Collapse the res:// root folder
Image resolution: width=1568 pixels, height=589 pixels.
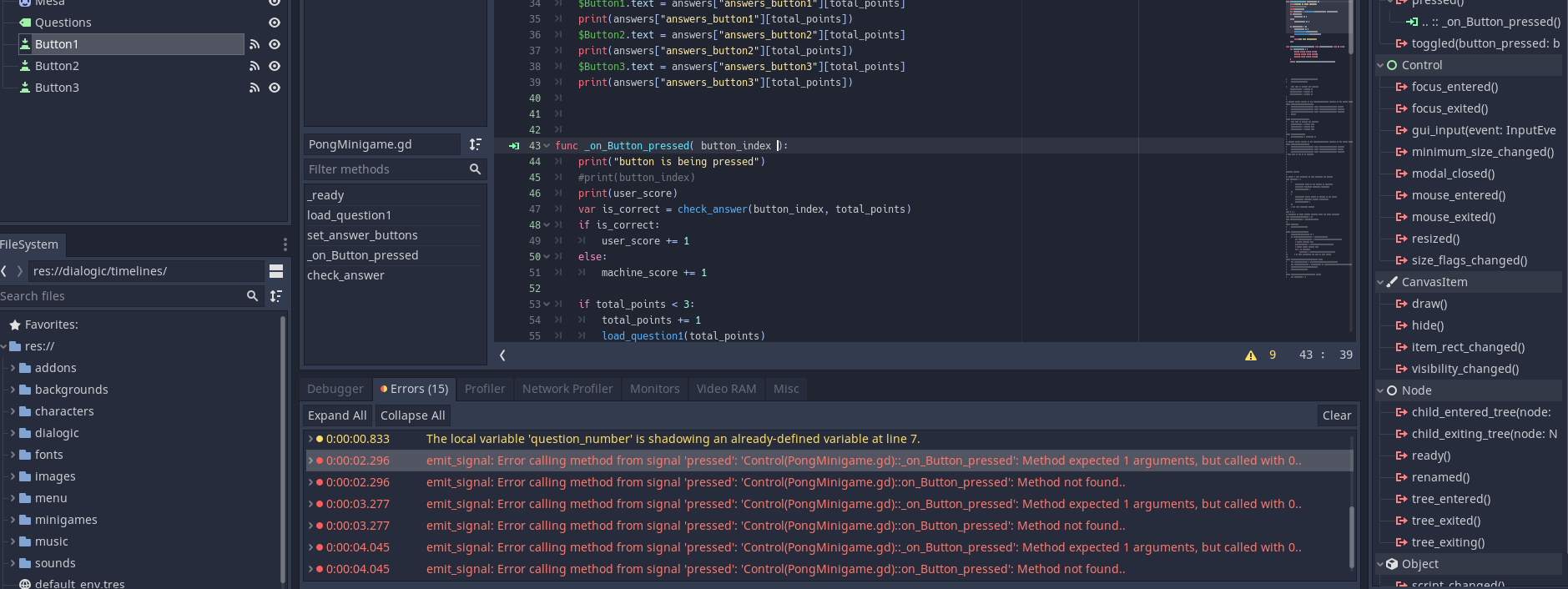pyautogui.click(x=3, y=346)
